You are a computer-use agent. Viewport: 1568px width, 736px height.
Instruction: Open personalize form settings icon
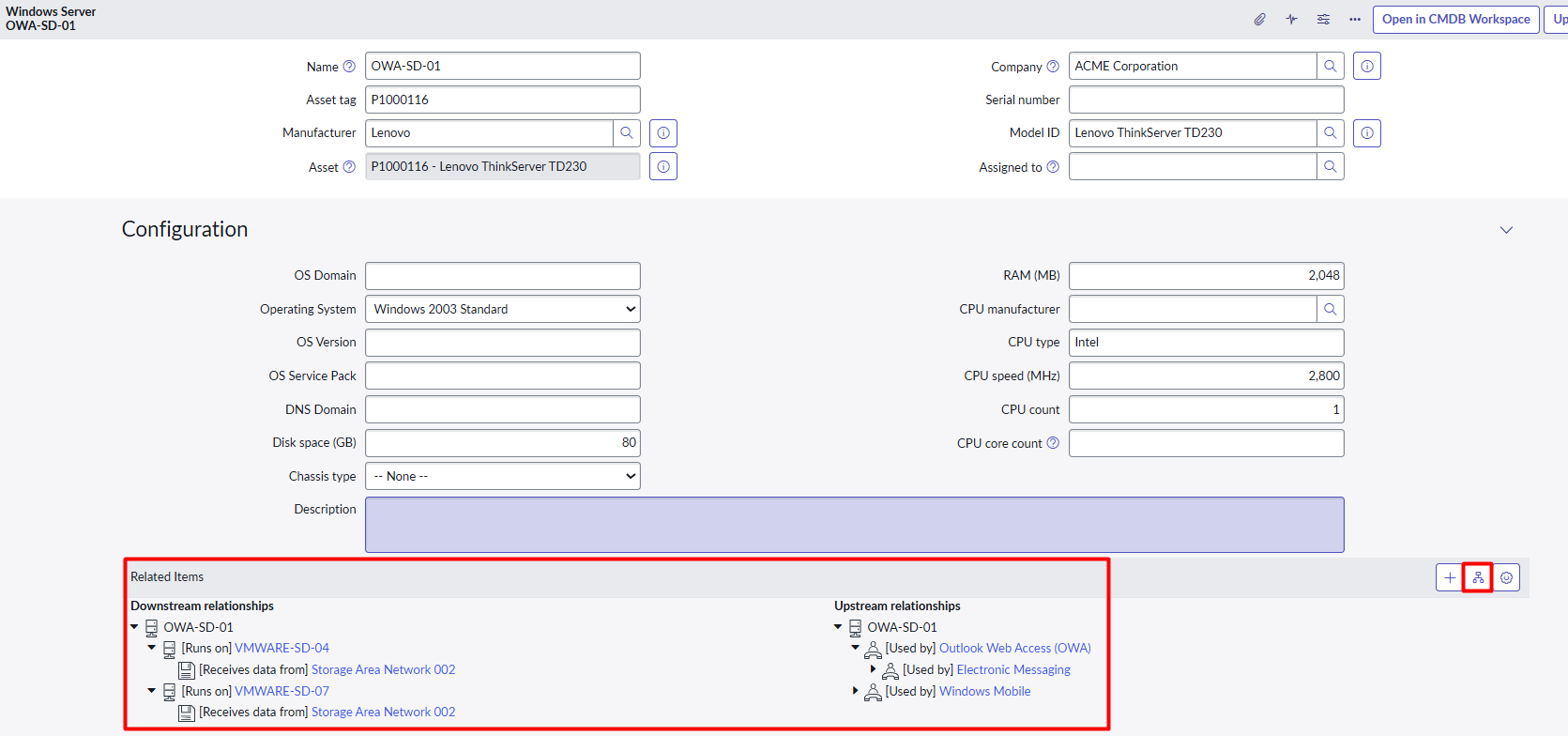(1323, 19)
